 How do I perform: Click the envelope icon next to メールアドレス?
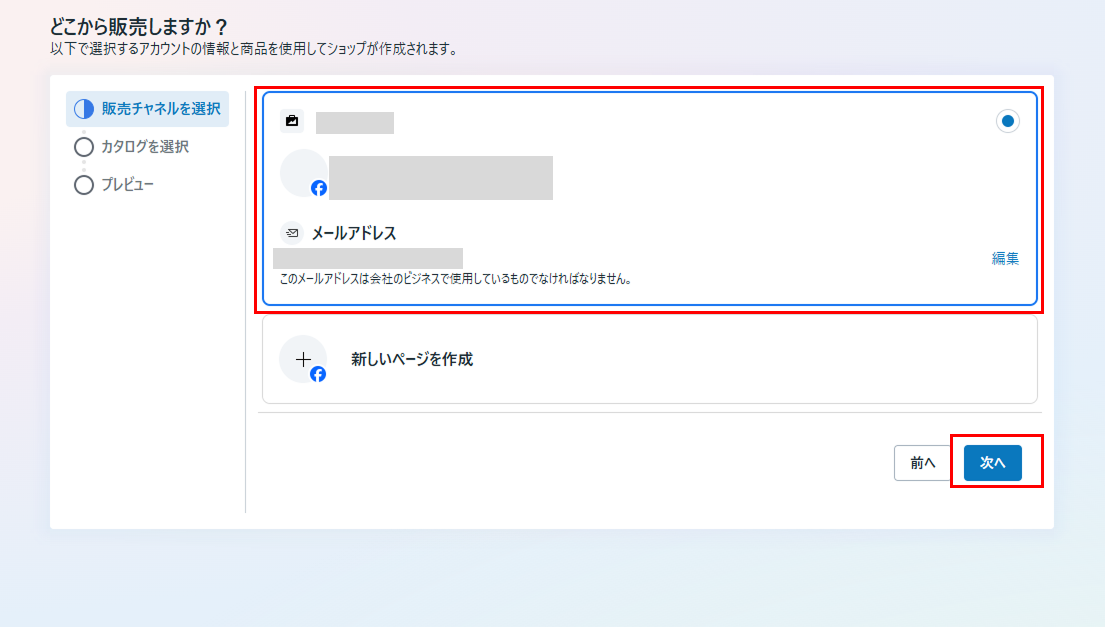tap(291, 233)
